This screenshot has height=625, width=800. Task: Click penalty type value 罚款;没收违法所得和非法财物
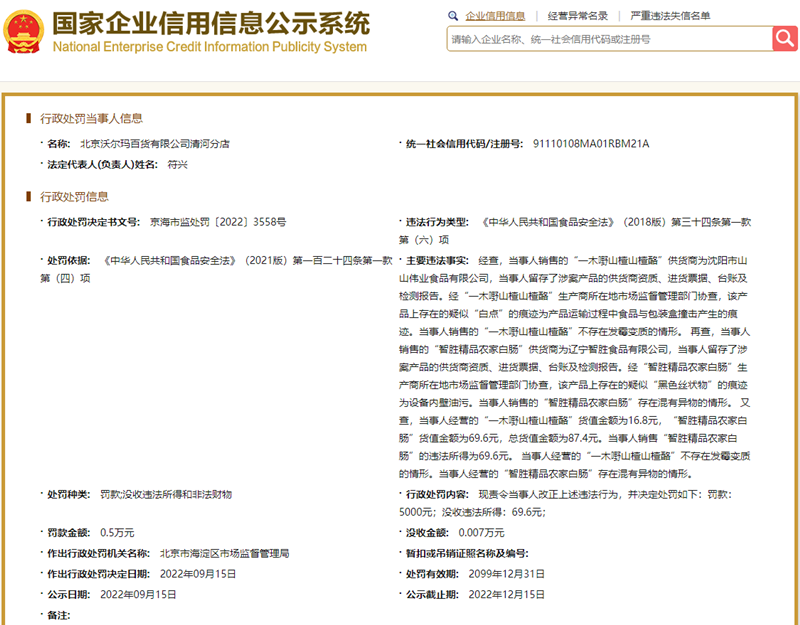coord(166,494)
